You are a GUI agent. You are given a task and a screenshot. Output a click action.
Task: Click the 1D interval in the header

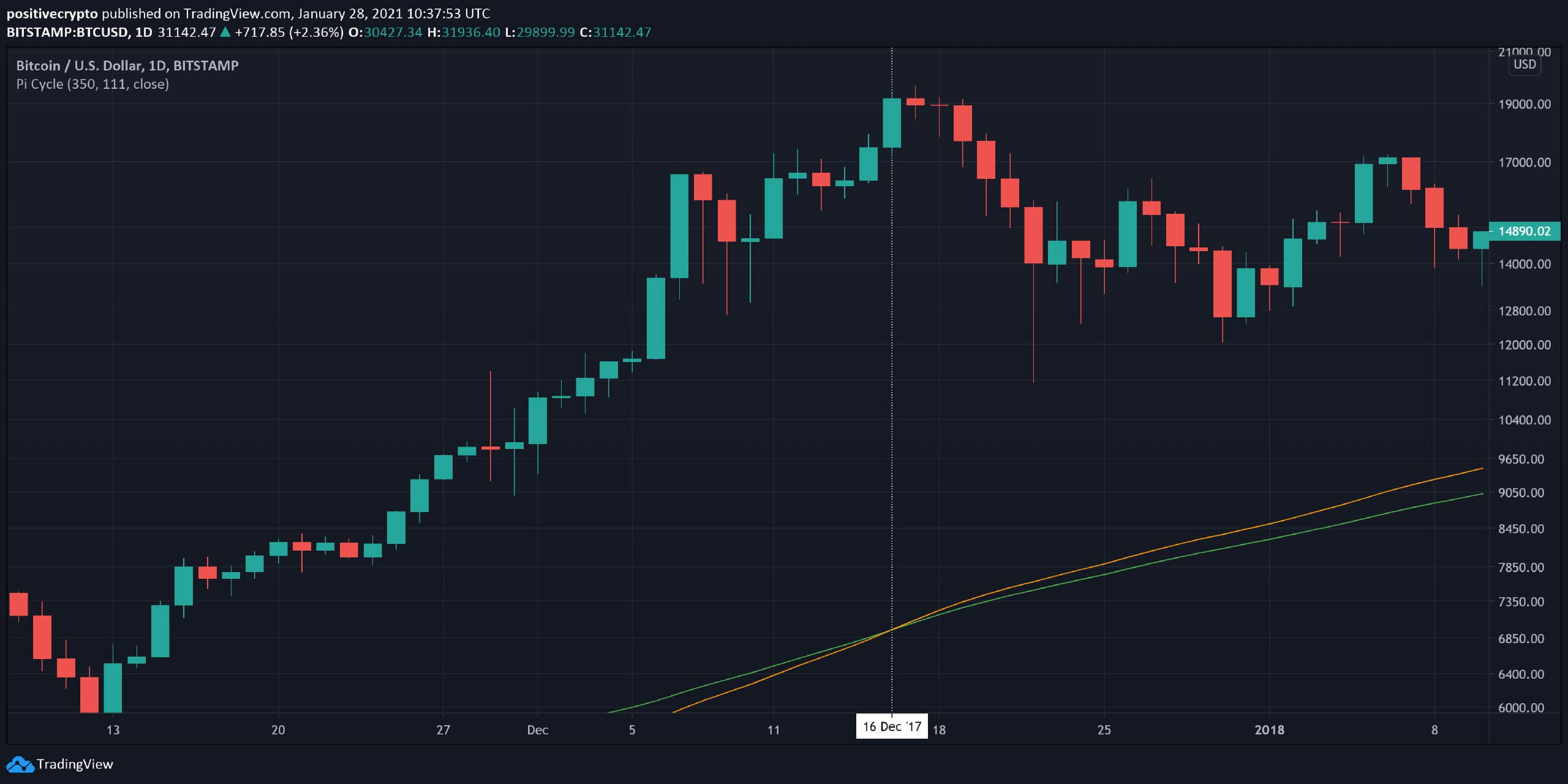click(x=143, y=32)
